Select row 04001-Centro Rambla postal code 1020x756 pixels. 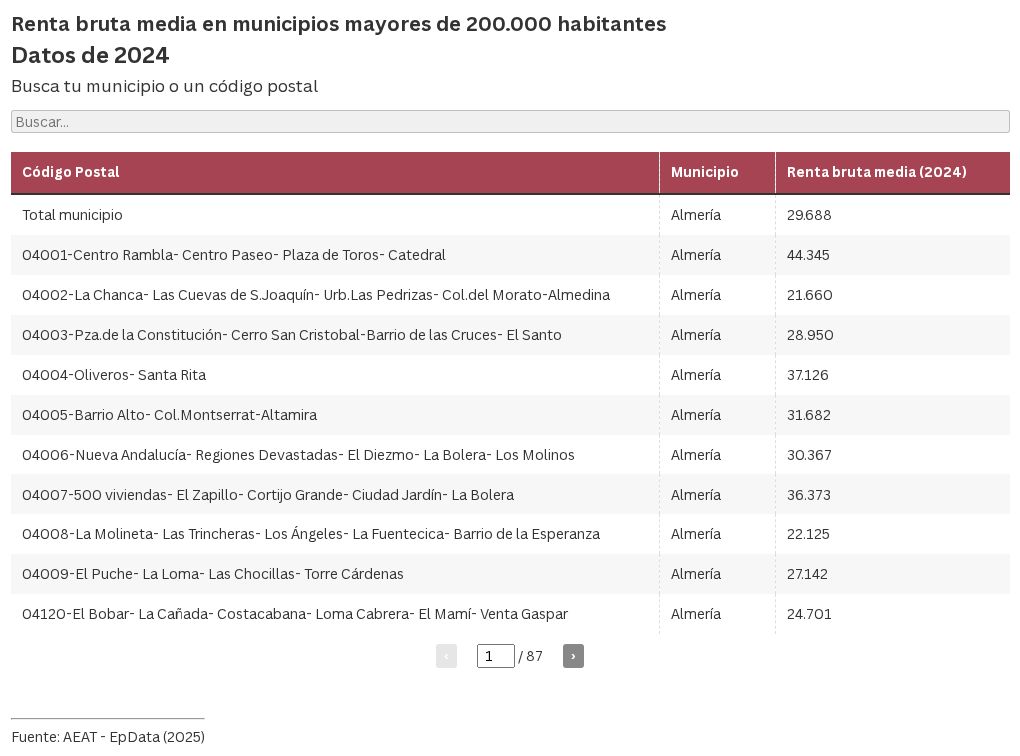[234, 255]
